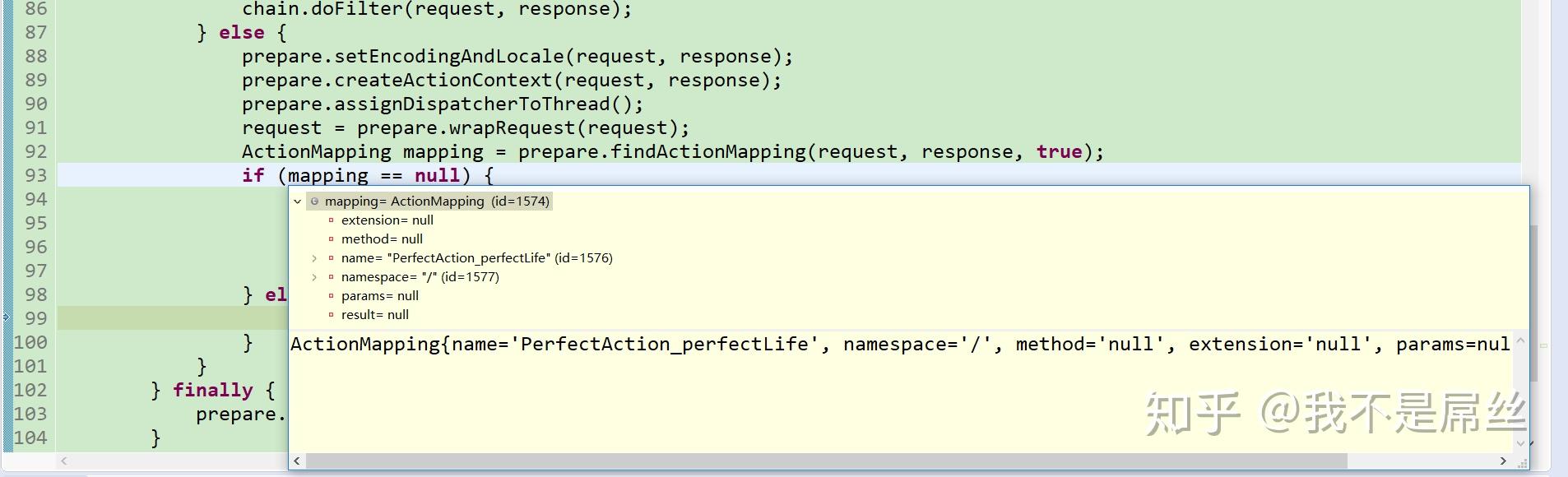
Task: Click the resize grip of the inspect popup
Action: (x=1521, y=462)
